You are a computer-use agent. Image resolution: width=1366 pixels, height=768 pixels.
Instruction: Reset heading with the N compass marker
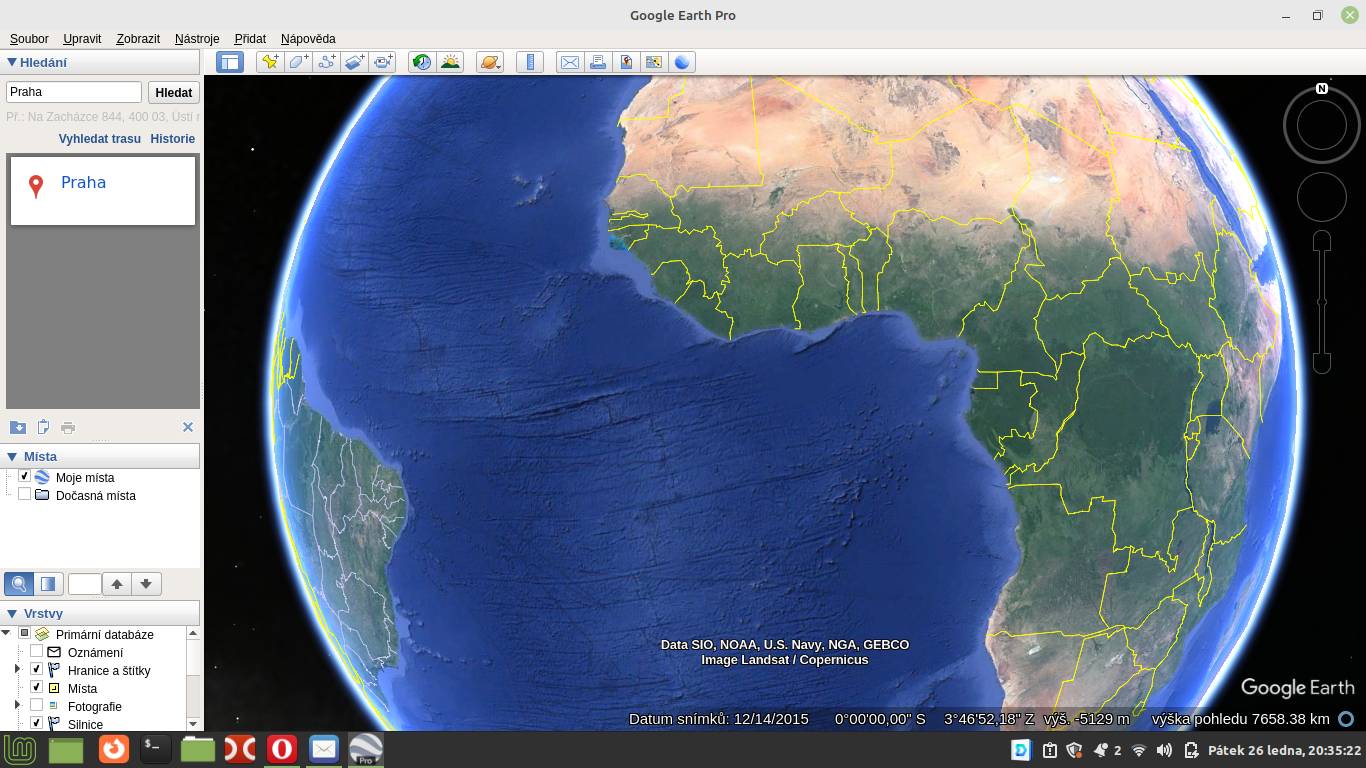tap(1322, 89)
